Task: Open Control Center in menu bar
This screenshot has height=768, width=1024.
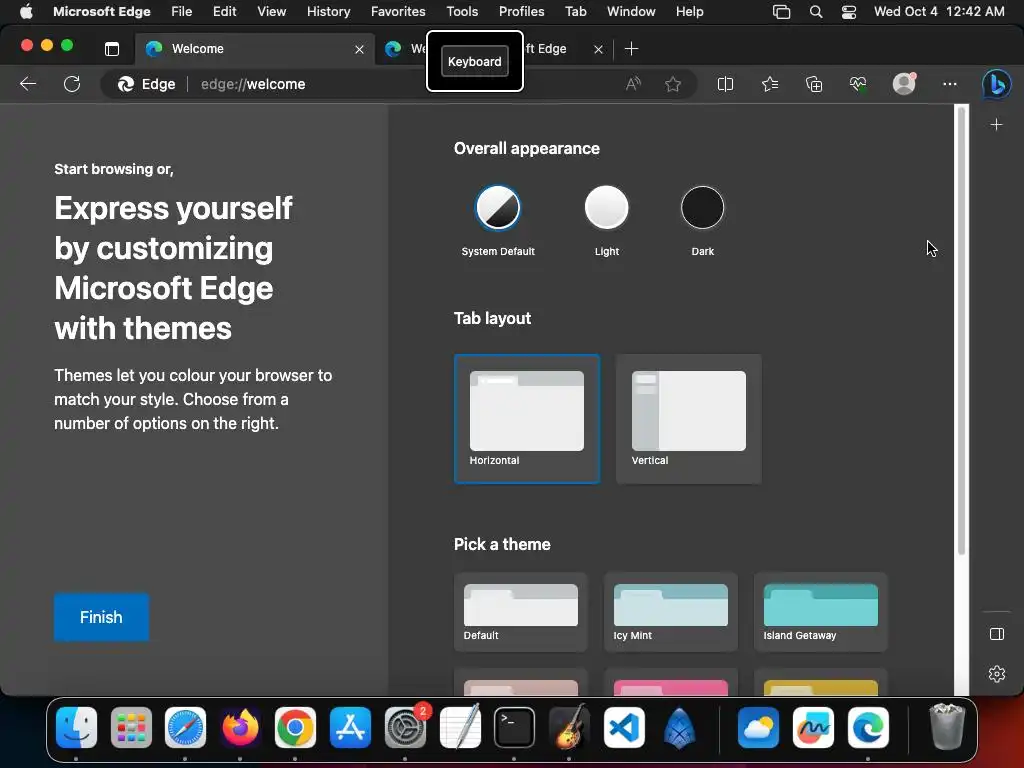Action: (848, 12)
